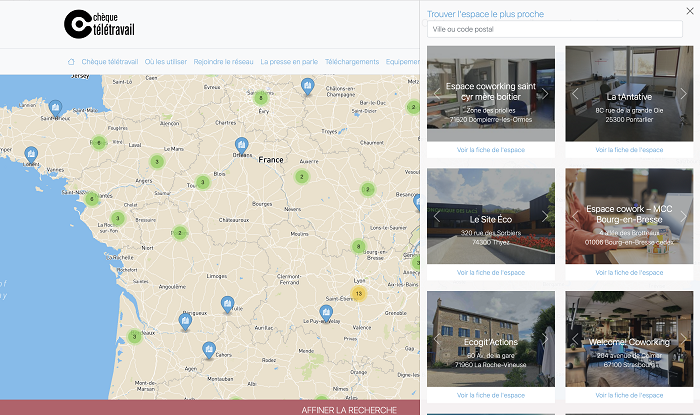
Task: Show next photo on La tAntative card
Action: pyautogui.click(x=684, y=94)
